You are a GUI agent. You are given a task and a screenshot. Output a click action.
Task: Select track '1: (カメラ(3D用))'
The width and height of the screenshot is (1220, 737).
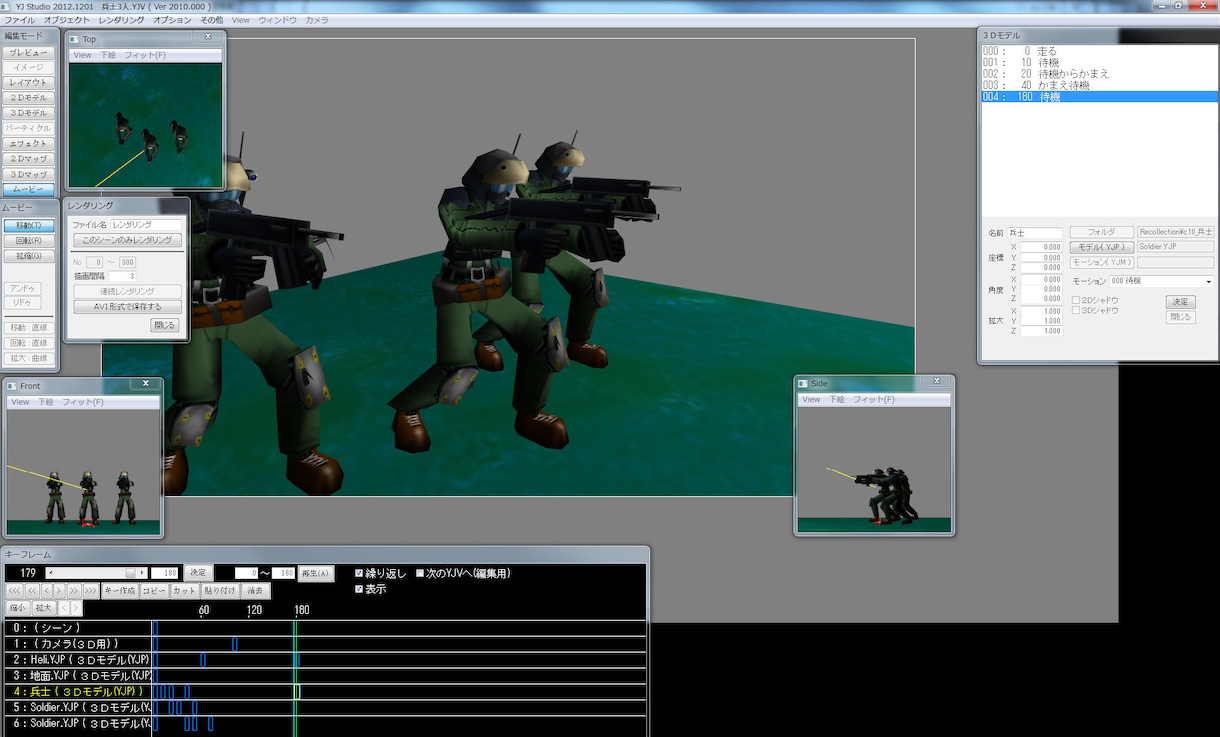click(x=77, y=644)
